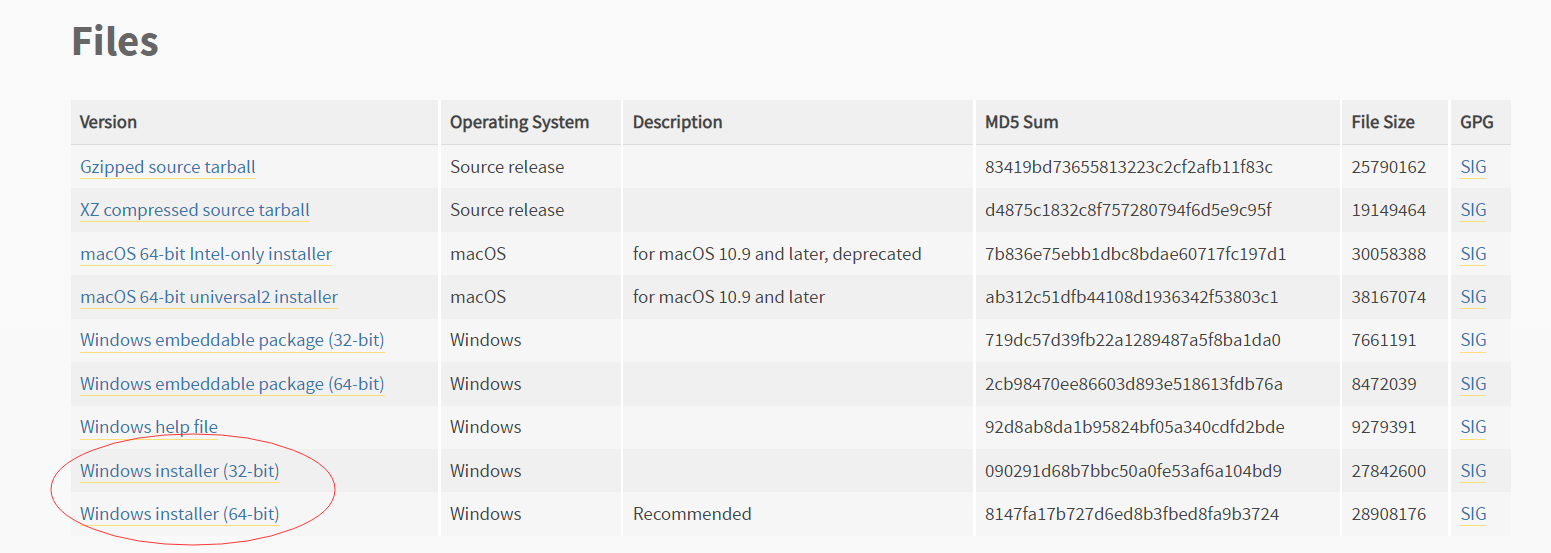Download the recommended Windows installer (64-bit)
The image size is (1551, 553).
click(180, 514)
